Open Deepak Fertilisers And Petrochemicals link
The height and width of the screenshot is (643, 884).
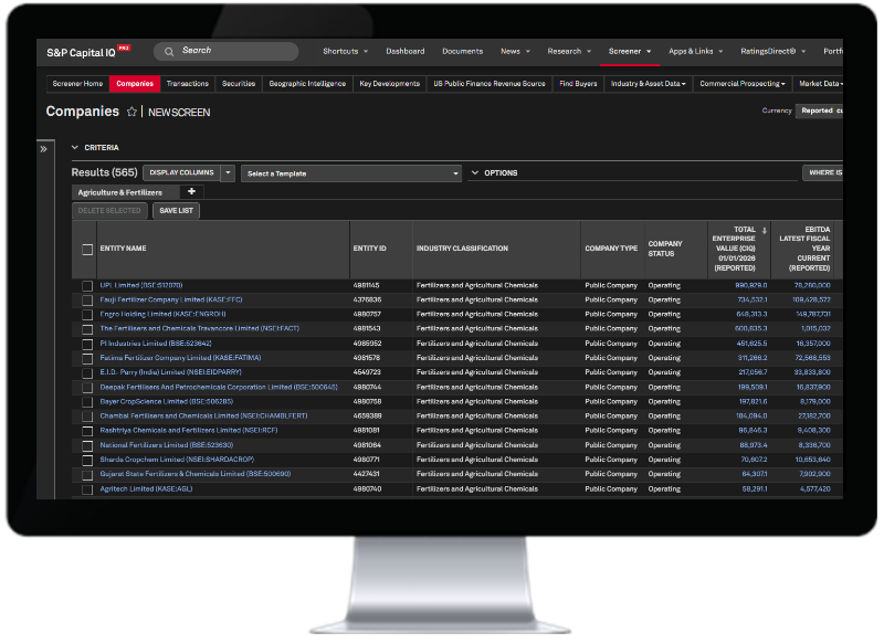[x=219, y=388]
